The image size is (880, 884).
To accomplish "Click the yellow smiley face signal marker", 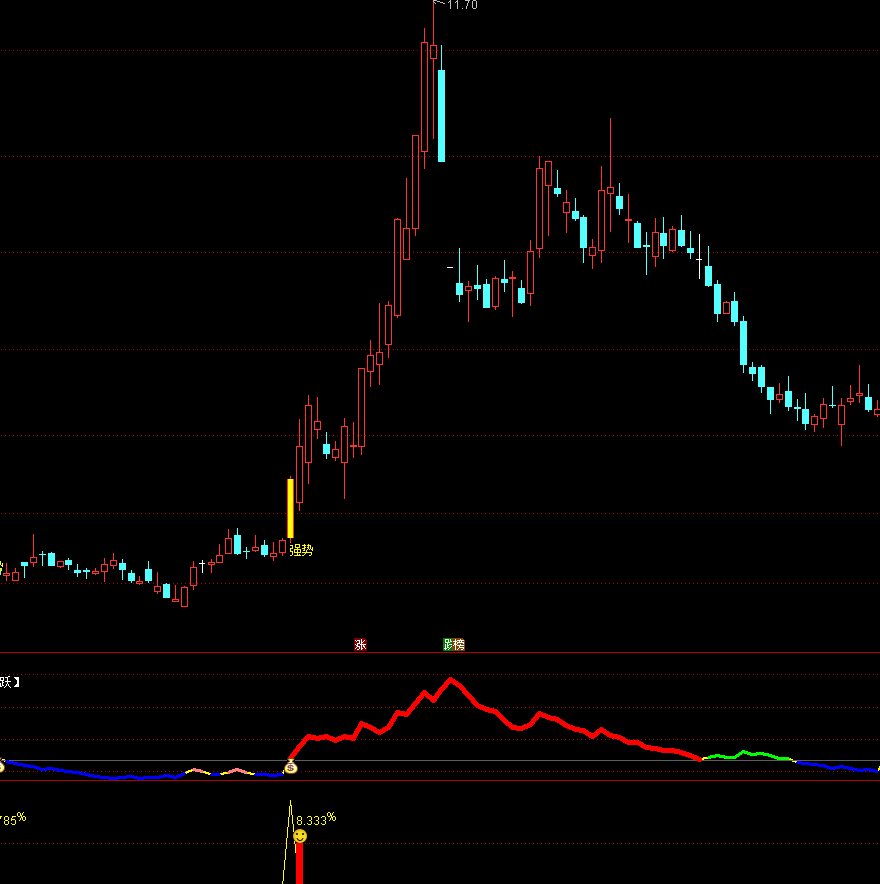I will tap(300, 835).
